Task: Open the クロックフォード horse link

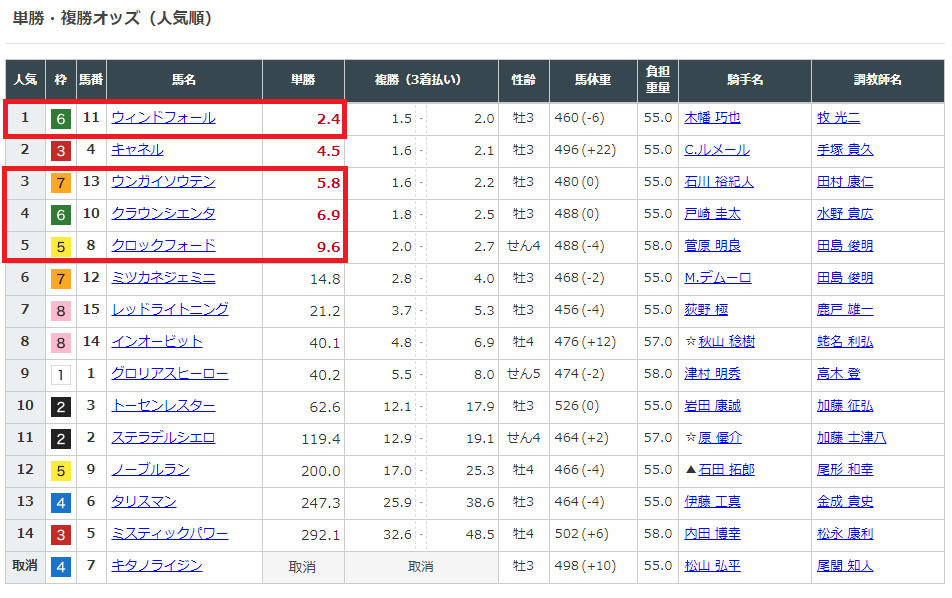Action: (x=163, y=246)
